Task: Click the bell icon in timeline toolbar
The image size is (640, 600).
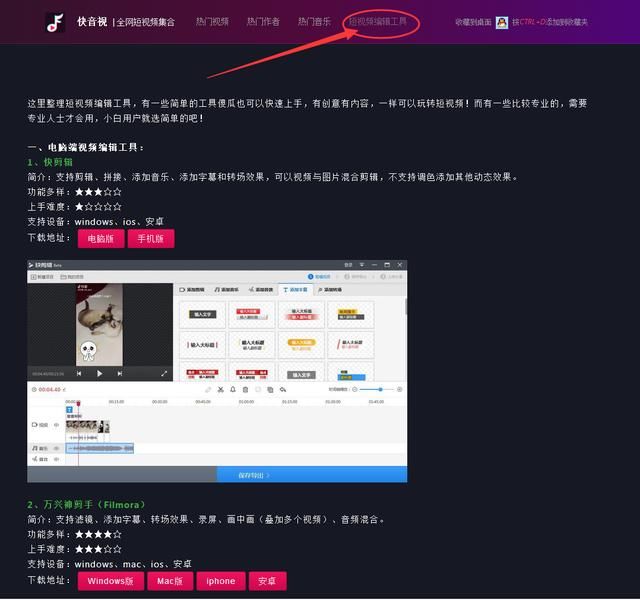Action: click(x=233, y=389)
